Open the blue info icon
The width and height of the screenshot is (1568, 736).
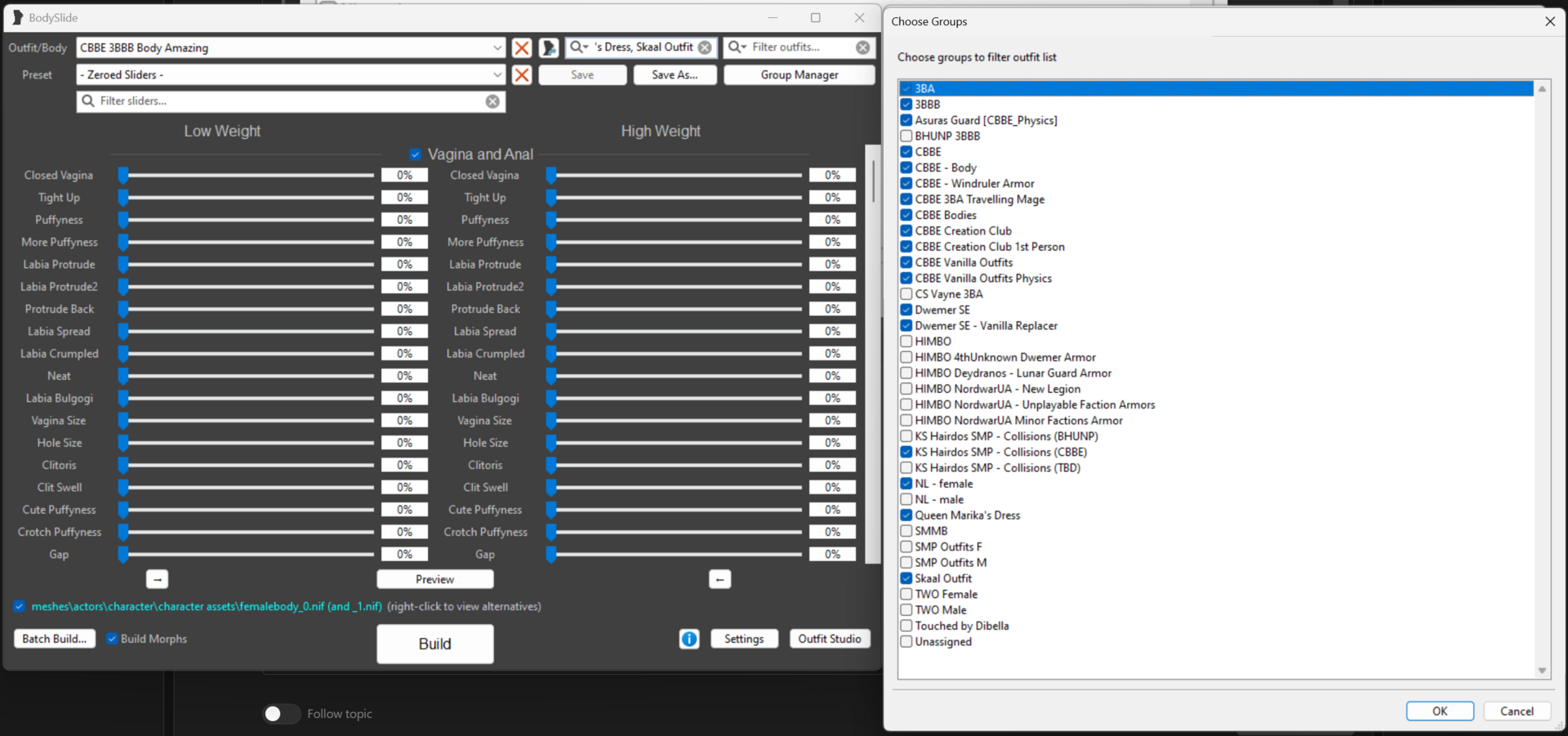[x=689, y=639]
